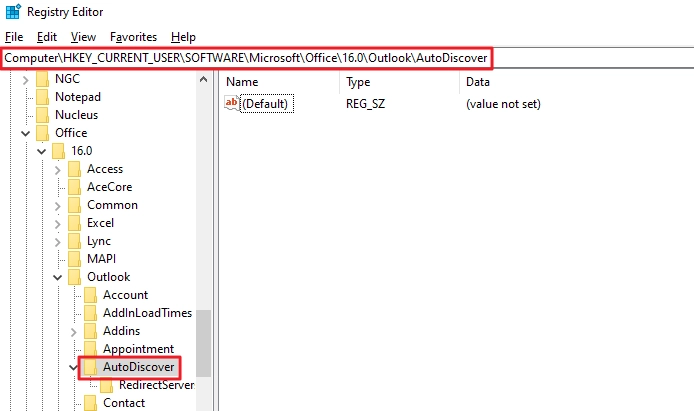Open the Favorites menu
Image resolution: width=694 pixels, height=411 pixels.
click(133, 37)
